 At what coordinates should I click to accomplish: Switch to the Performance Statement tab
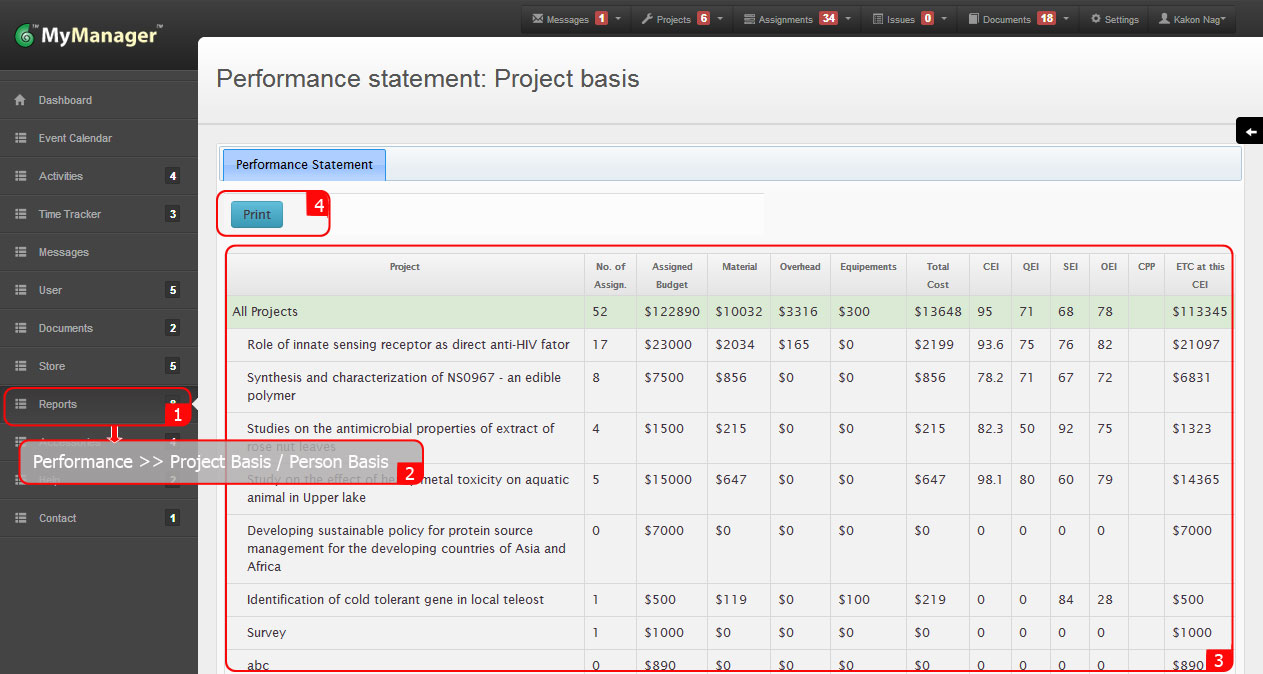click(x=304, y=165)
